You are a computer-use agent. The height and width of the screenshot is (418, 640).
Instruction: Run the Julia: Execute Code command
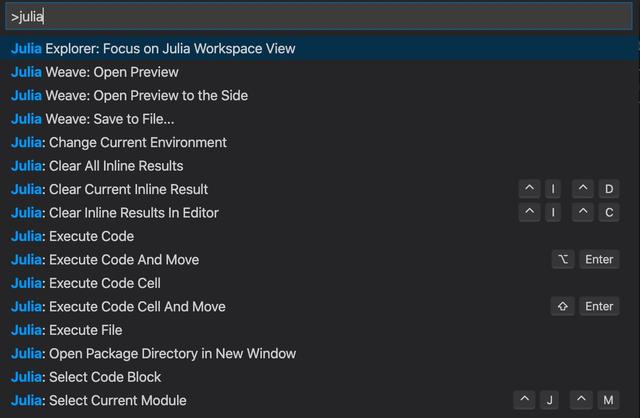(x=72, y=237)
